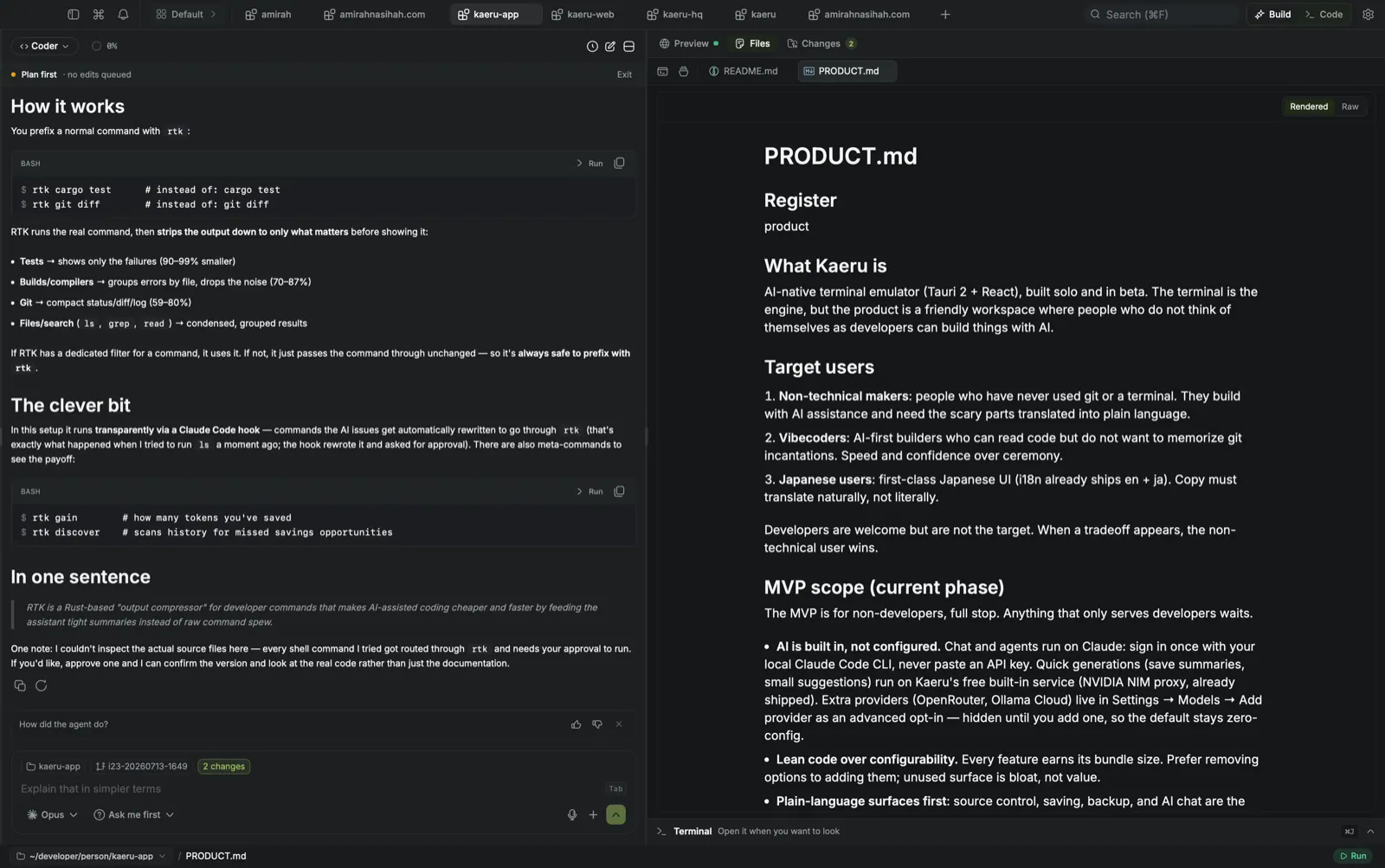Switch to Code mode
1385x868 pixels.
click(1324, 15)
